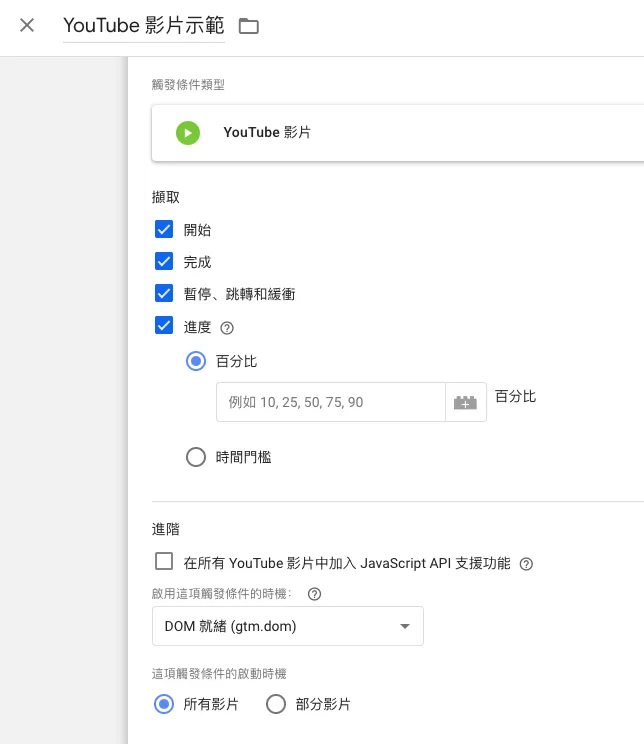644x744 pixels.
Task: Toggle the 進度 checkbox
Action: click(x=164, y=326)
